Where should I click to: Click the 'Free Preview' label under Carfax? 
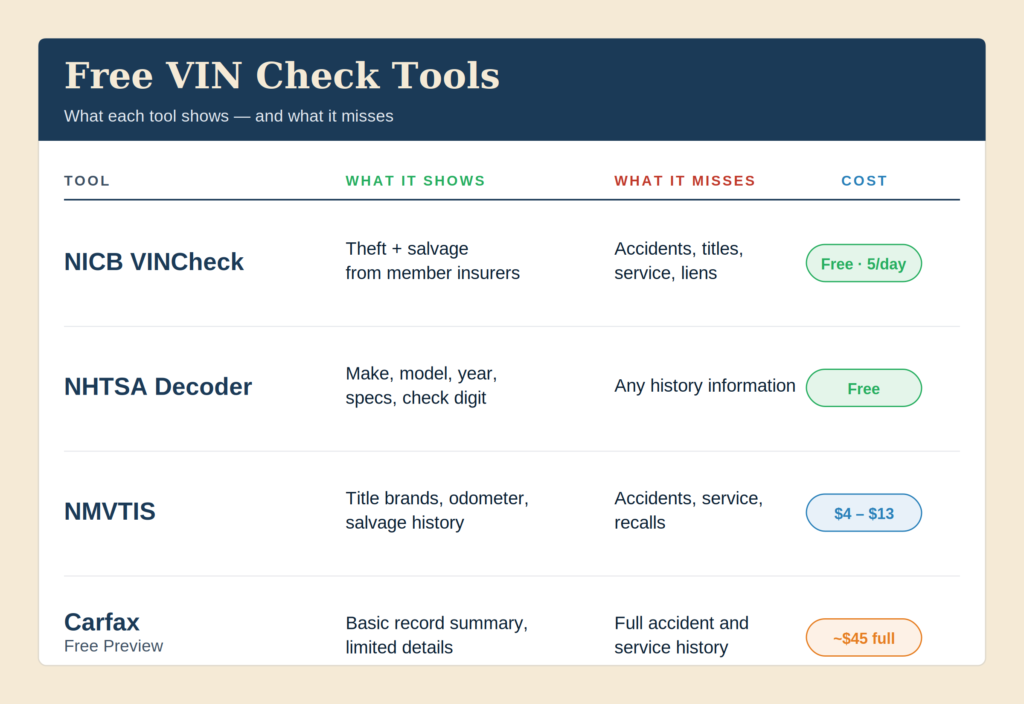pyautogui.click(x=114, y=646)
